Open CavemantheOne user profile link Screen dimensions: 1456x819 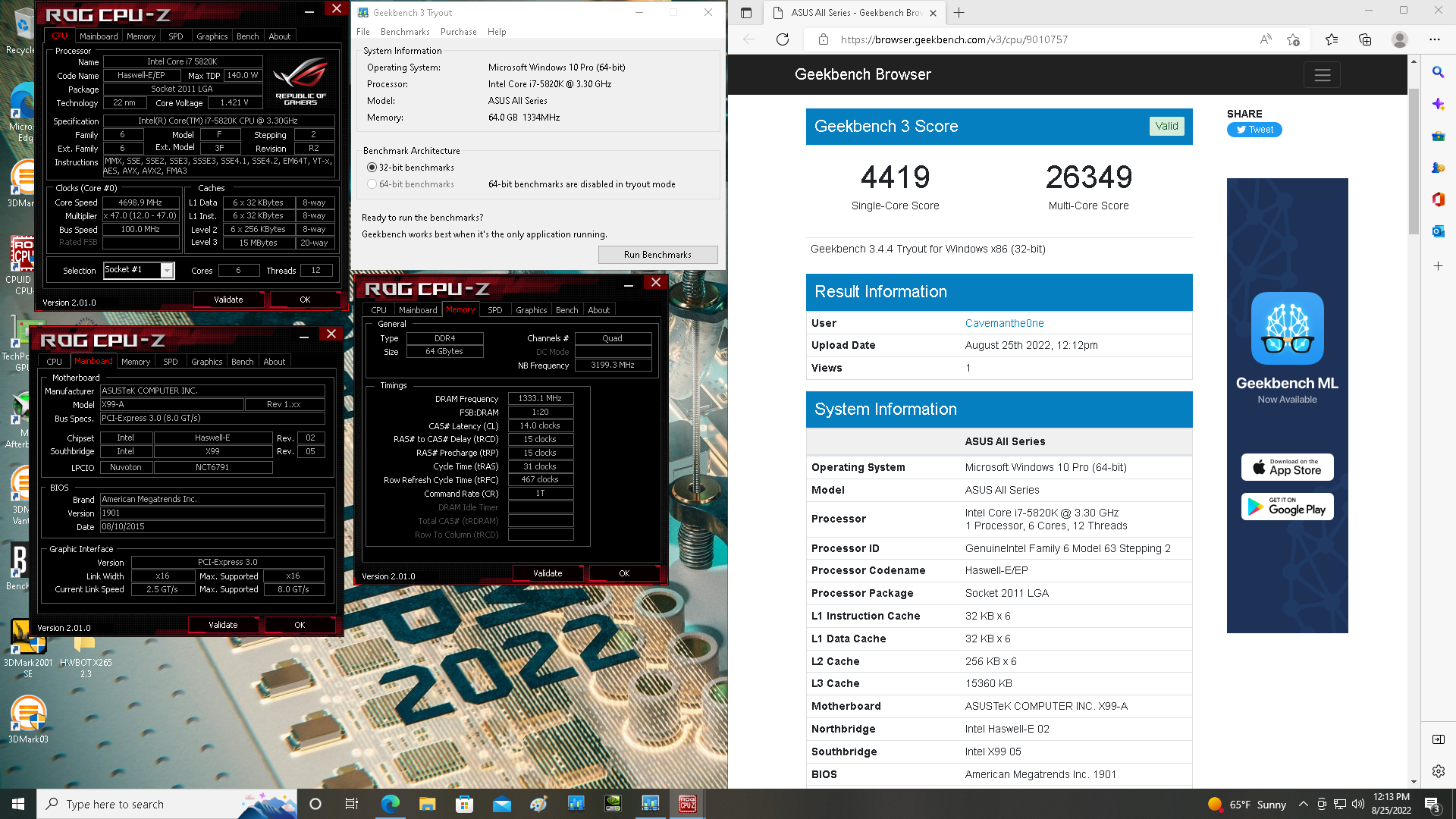point(1004,323)
